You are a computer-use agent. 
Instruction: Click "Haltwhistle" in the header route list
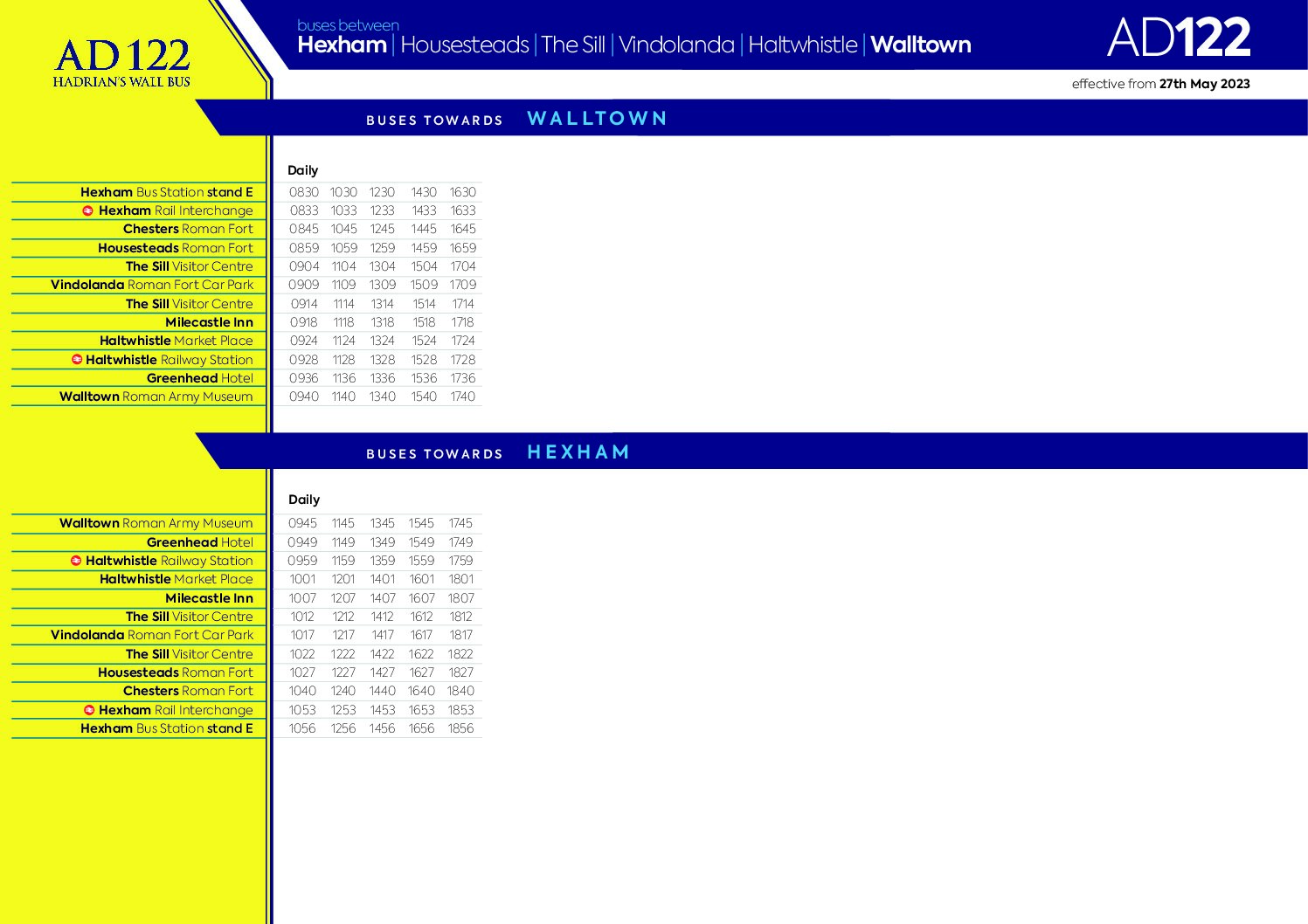[x=802, y=45]
